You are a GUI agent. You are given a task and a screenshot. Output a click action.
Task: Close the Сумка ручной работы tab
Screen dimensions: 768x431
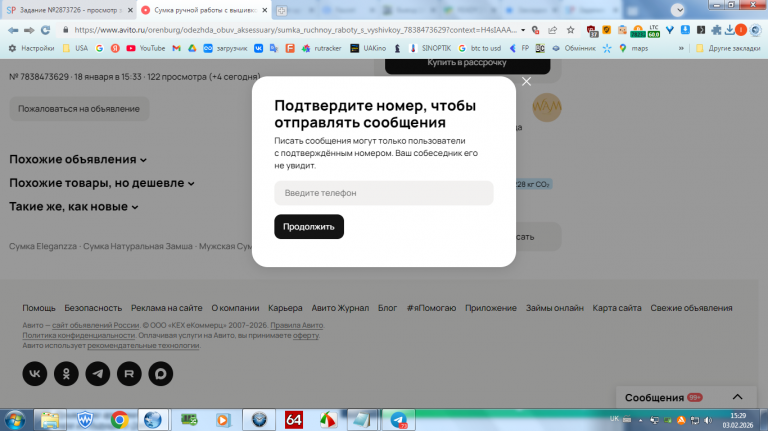[264, 10]
